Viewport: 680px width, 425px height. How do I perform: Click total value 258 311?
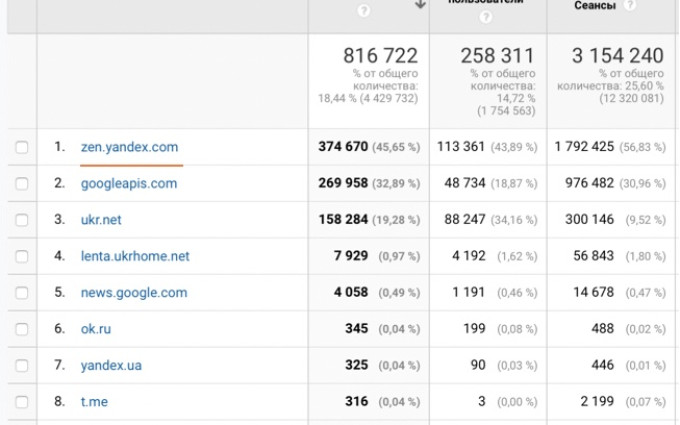point(497,56)
